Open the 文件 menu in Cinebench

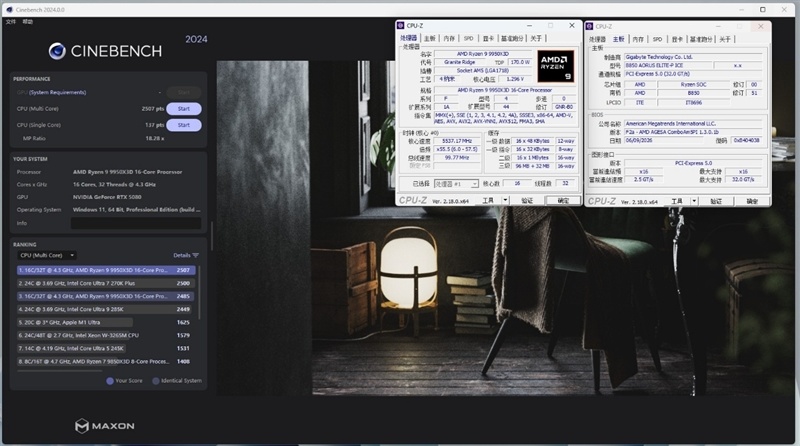coord(11,22)
